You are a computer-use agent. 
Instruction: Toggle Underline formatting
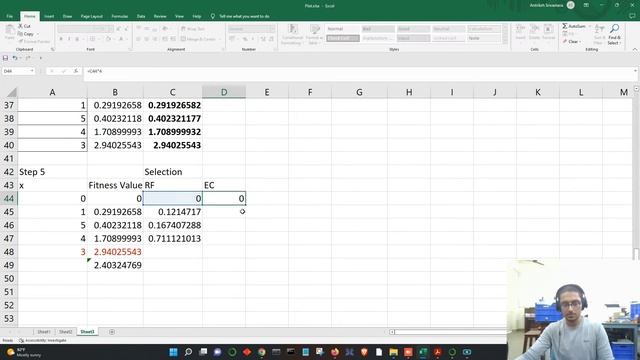coord(77,39)
